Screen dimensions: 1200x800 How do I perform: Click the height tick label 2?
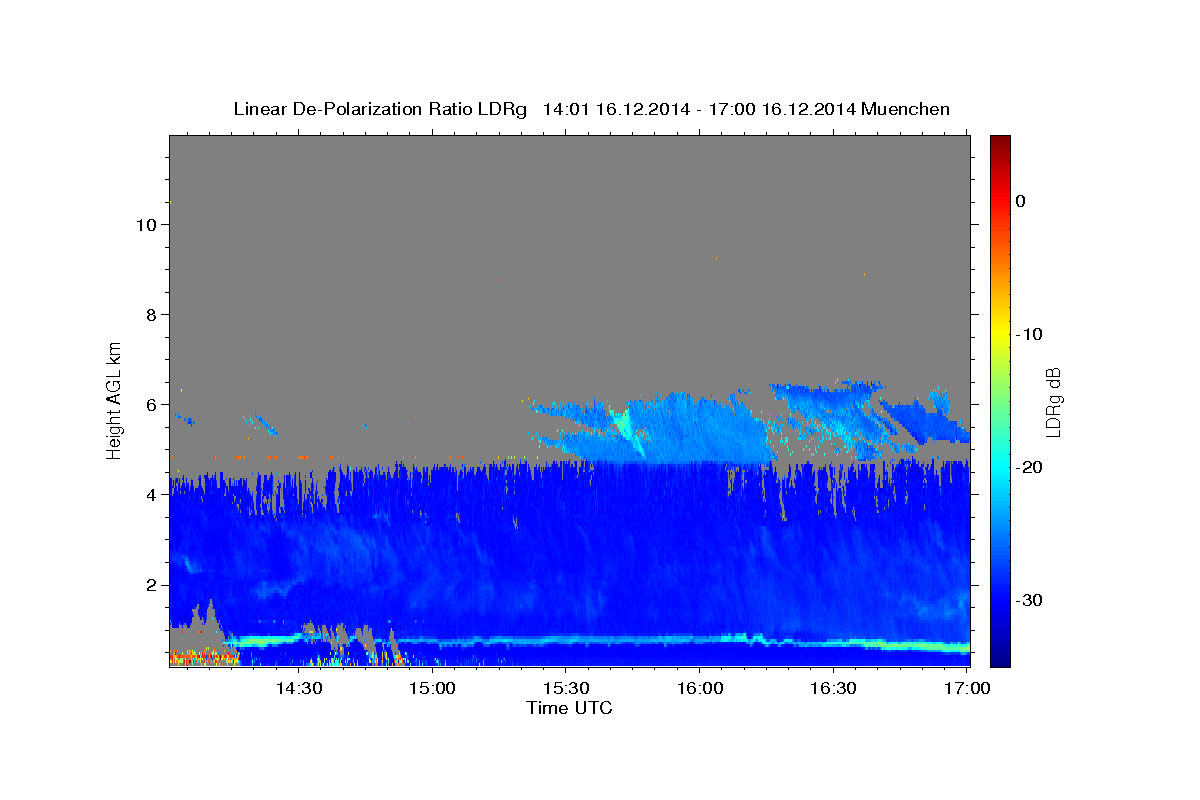pos(150,584)
